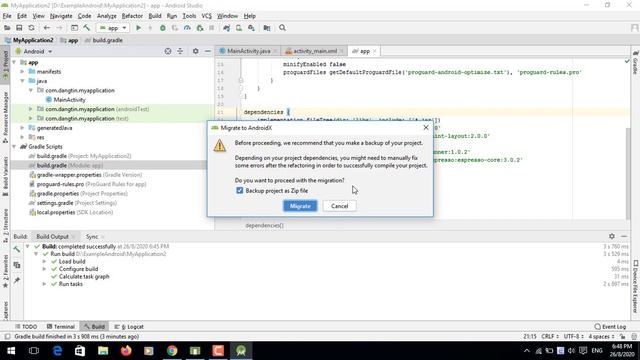Click the Back navigation arrow
Image resolution: width=640 pixels, height=360 pixels.
point(47,28)
